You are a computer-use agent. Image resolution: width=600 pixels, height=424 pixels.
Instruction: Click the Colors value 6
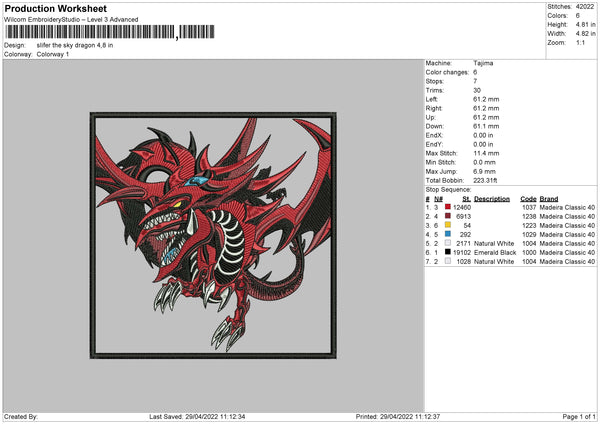pos(578,16)
